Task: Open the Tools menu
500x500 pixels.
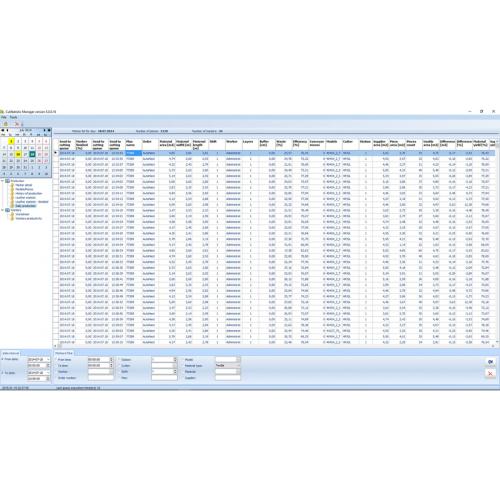Action: 13,117
